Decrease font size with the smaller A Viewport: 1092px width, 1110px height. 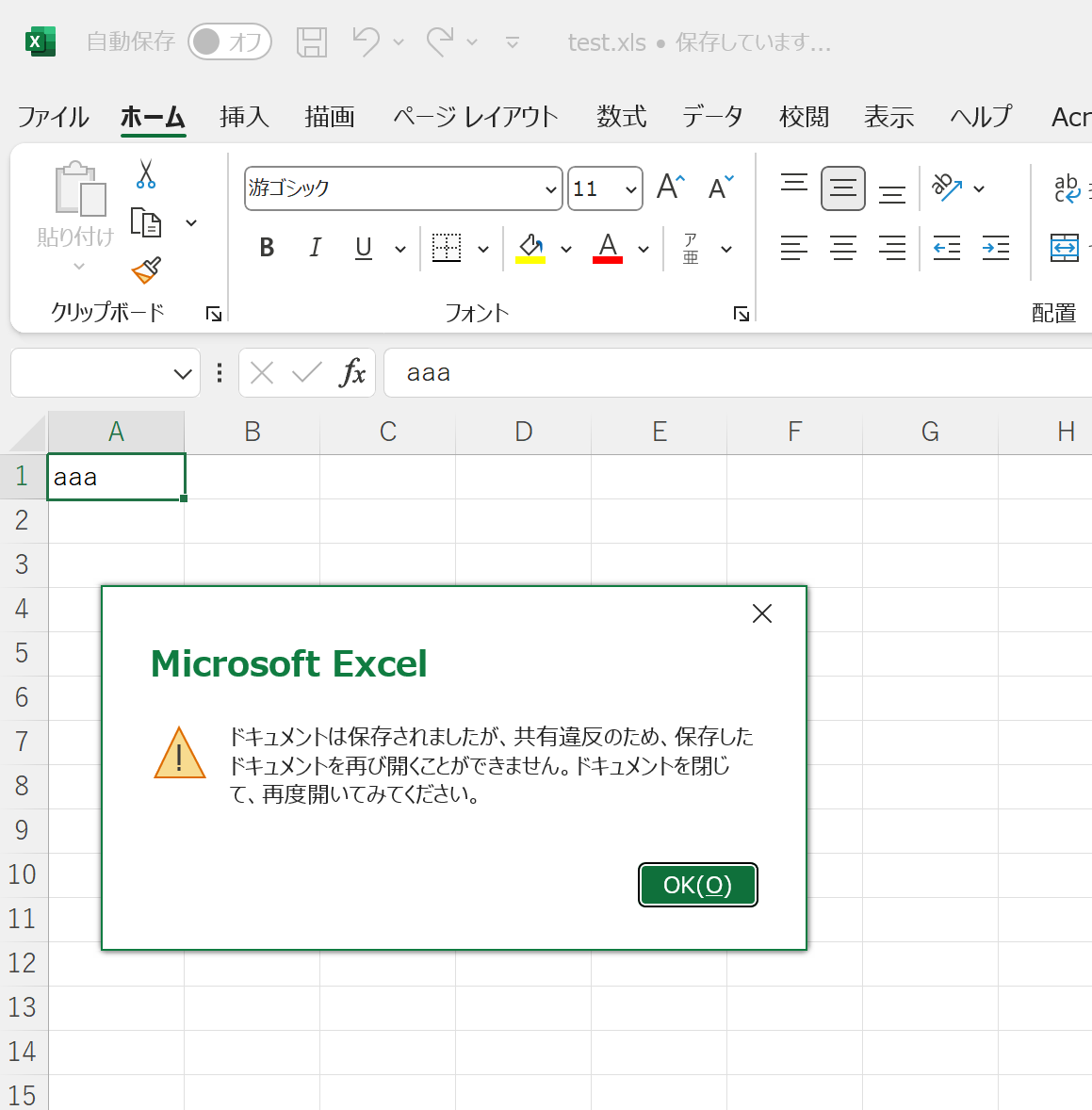(x=721, y=188)
